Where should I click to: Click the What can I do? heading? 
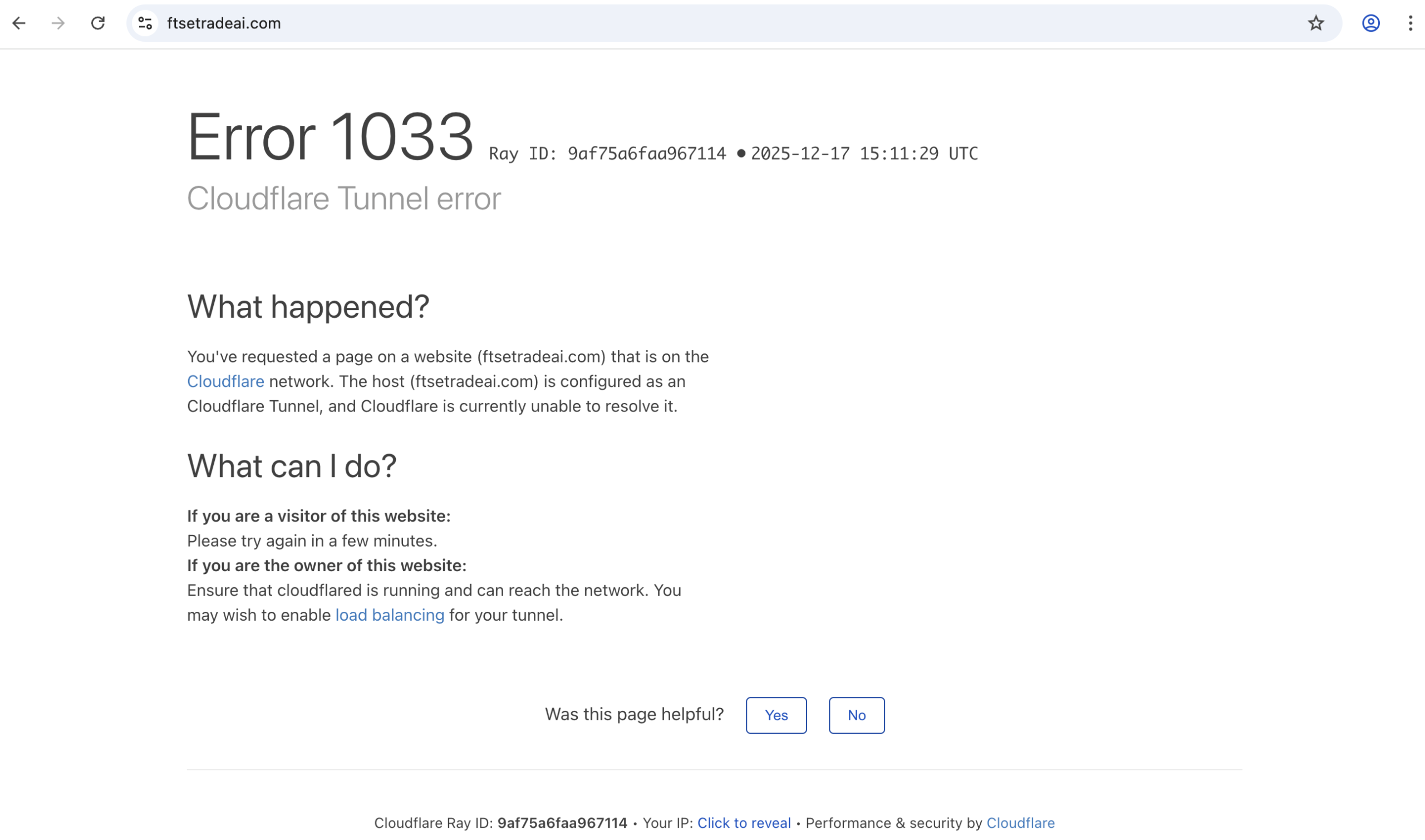(x=292, y=466)
